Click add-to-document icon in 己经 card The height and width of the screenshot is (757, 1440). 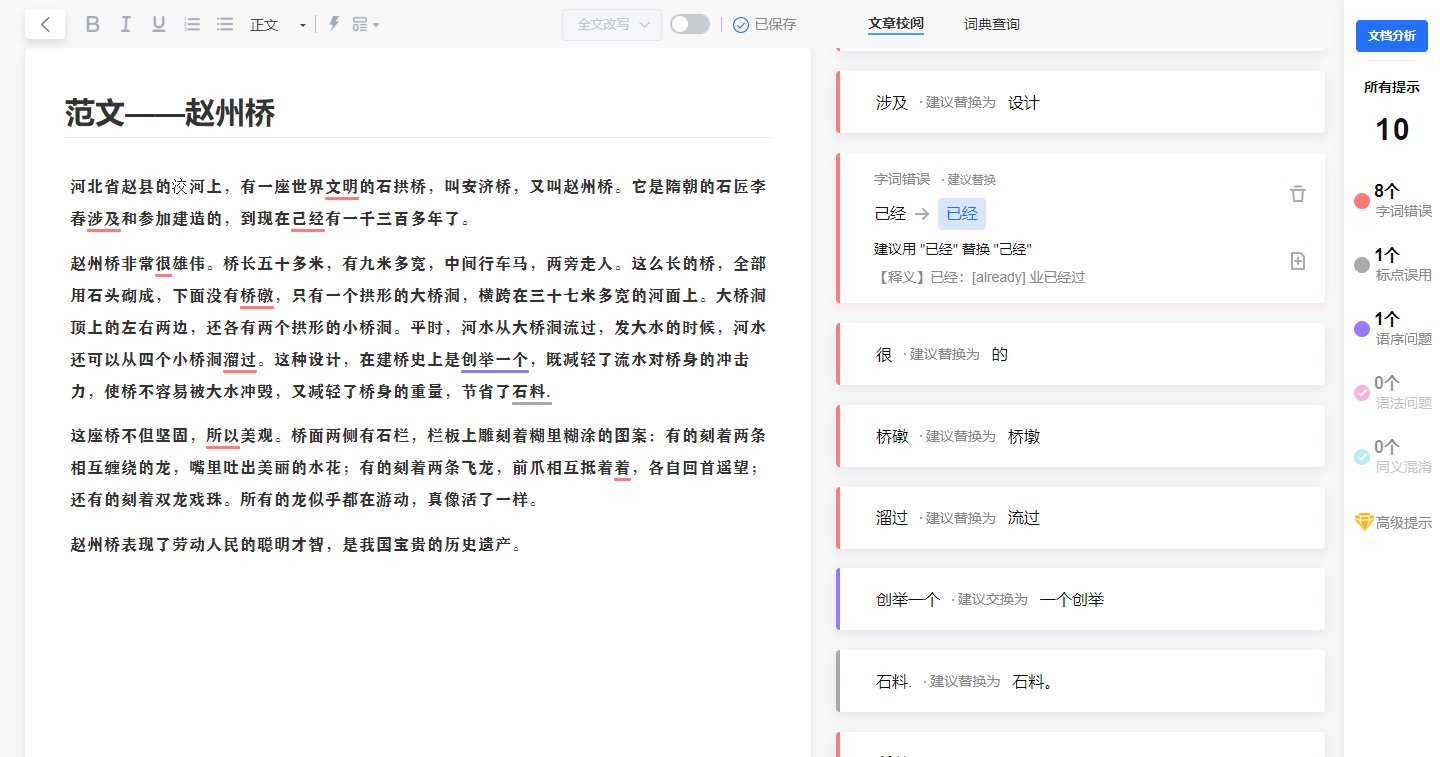[1298, 261]
